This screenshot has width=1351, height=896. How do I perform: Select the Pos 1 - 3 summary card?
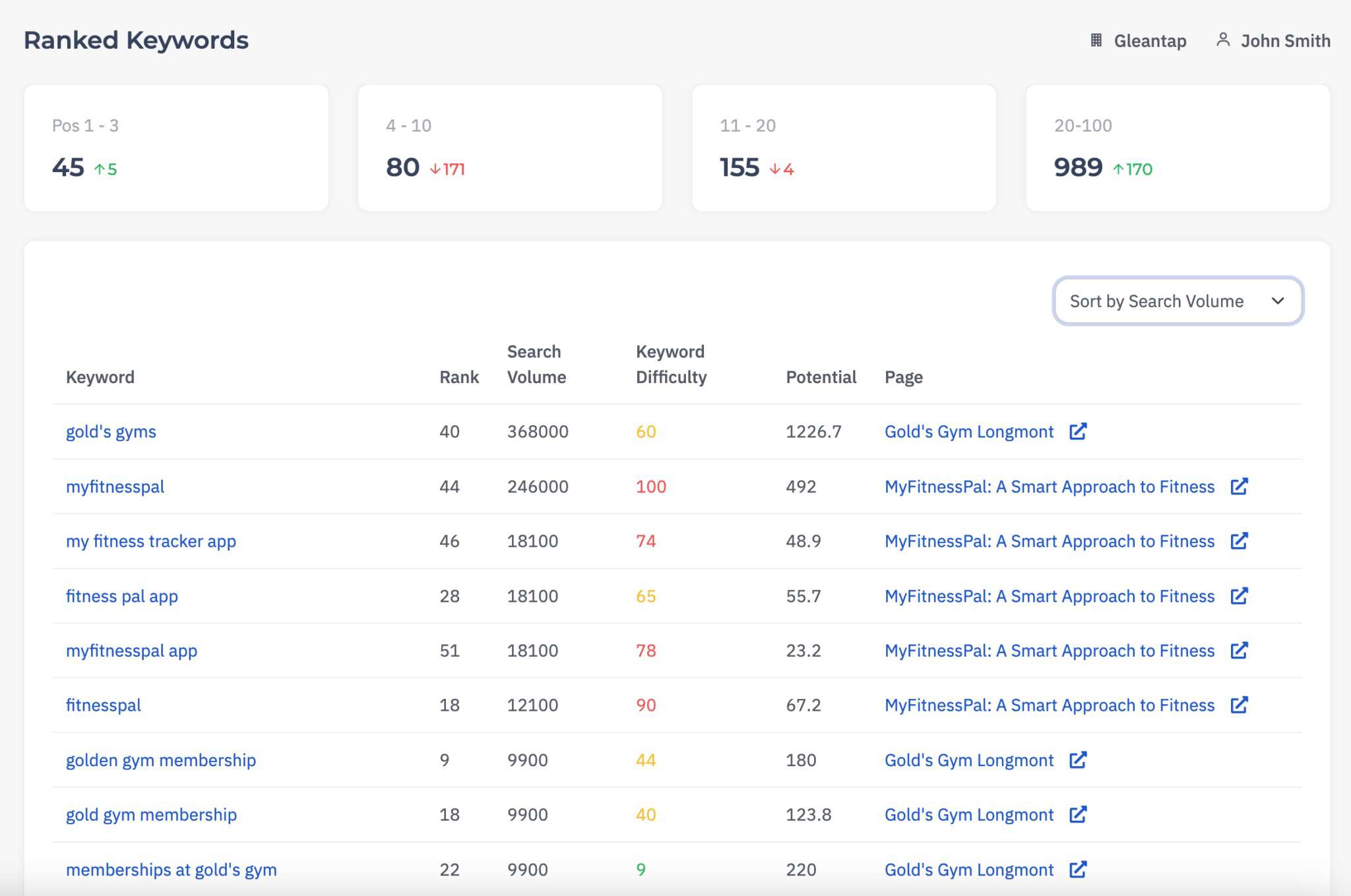[x=176, y=148]
